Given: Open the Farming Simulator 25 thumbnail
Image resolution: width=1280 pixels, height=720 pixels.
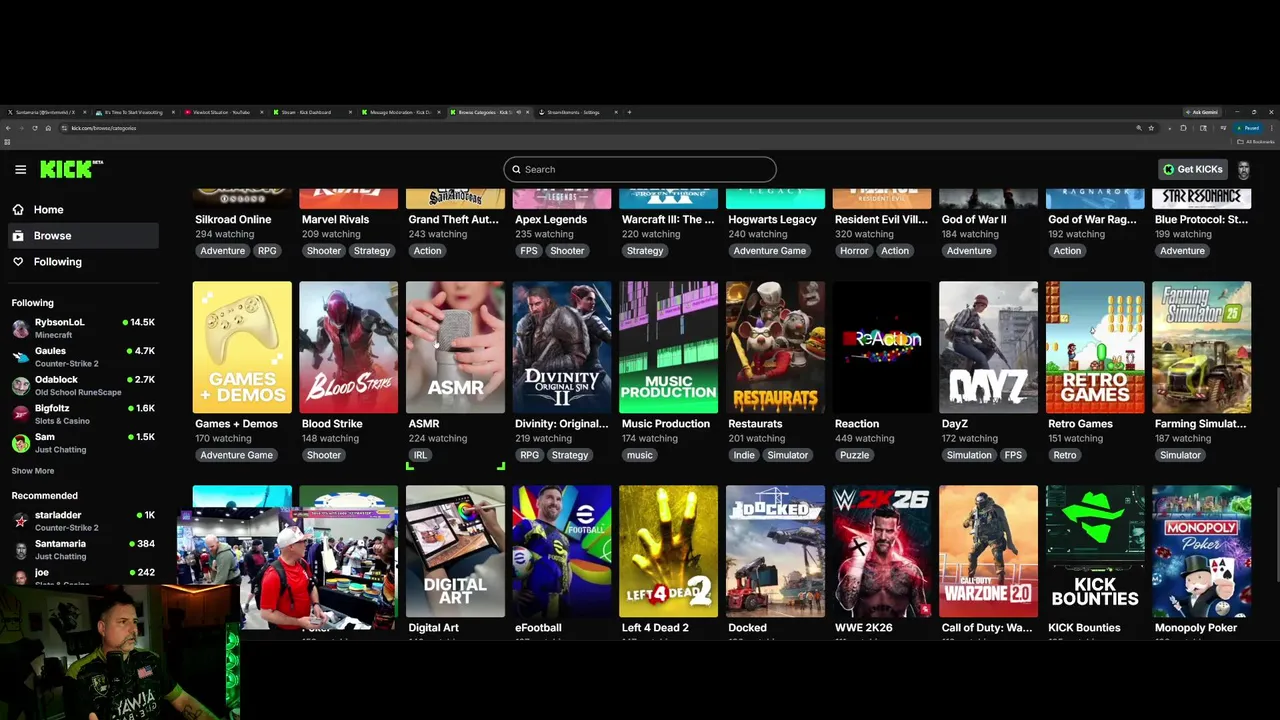Looking at the screenshot, I should coord(1201,347).
